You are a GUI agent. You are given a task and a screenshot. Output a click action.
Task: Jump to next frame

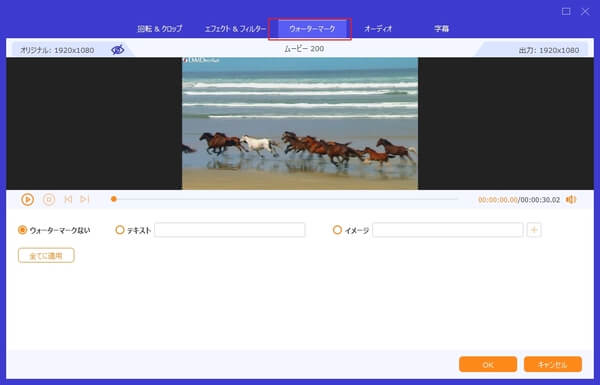point(85,199)
